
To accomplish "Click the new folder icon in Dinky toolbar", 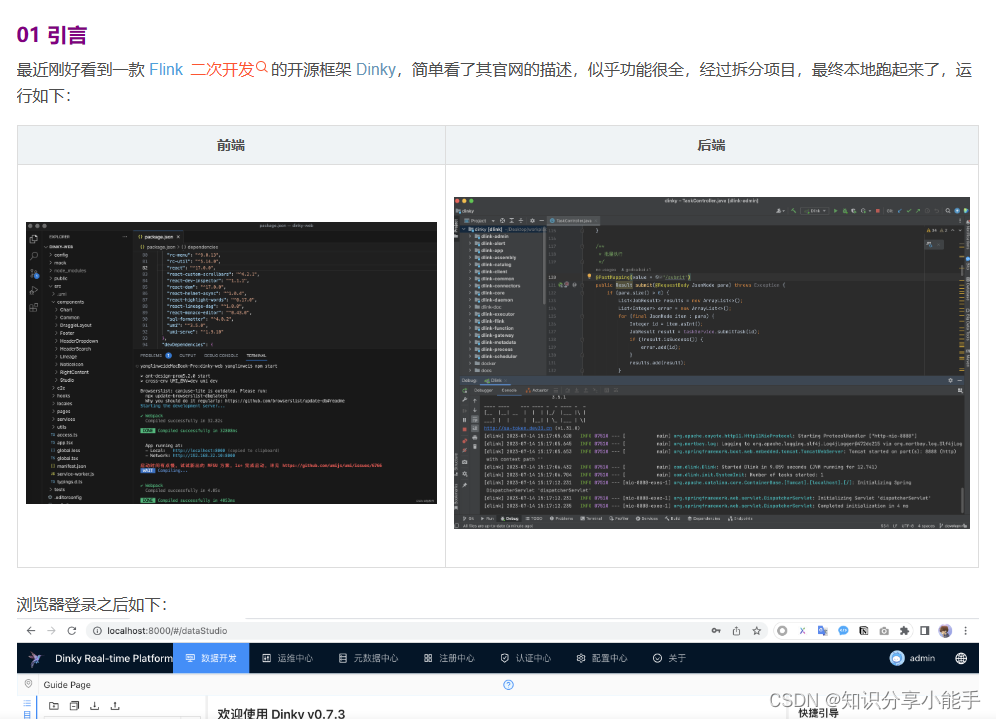I will tap(54, 706).
